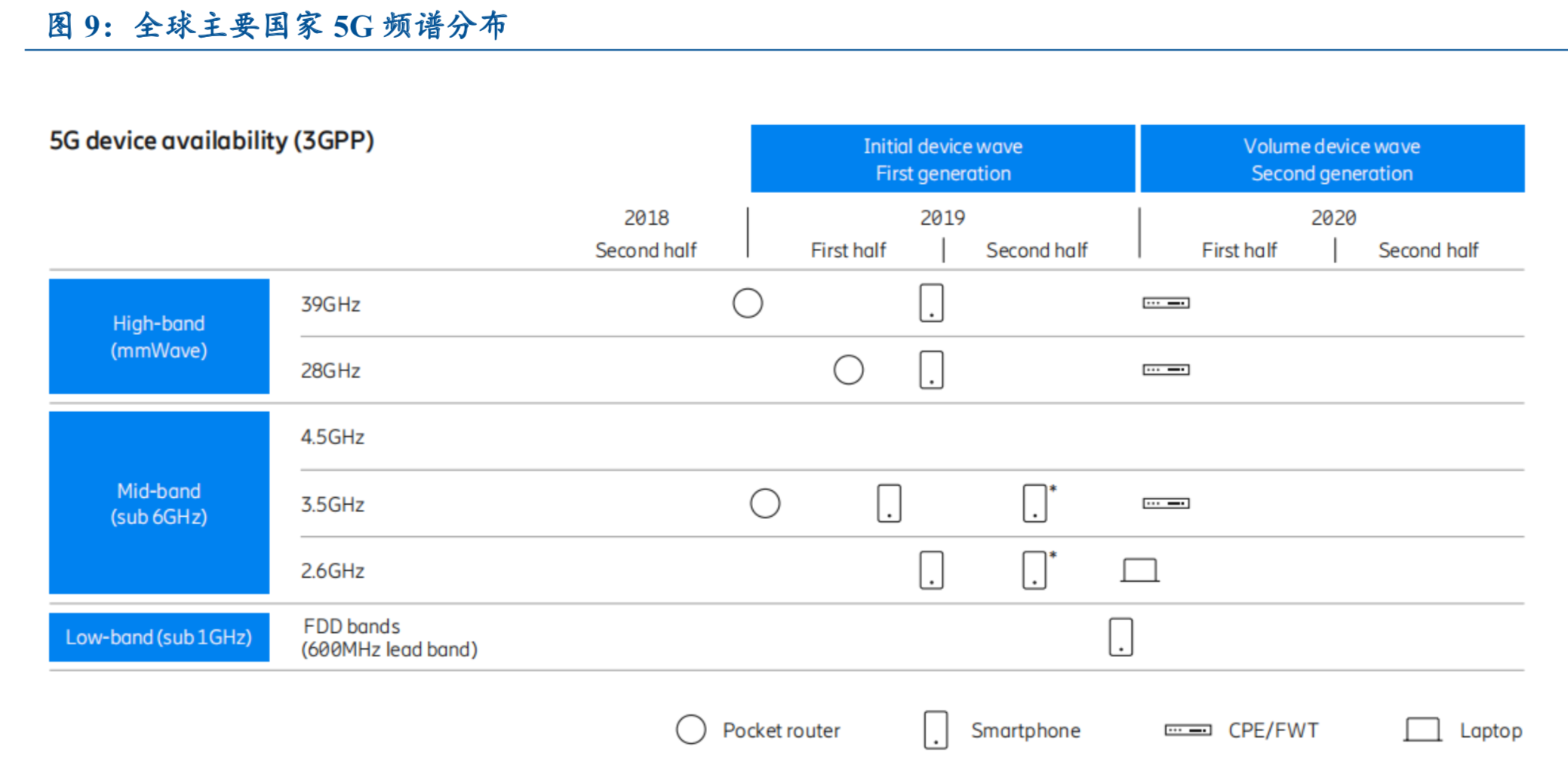This screenshot has width=1568, height=774.
Task: Select the Initial device wave header
Action: click(x=942, y=159)
